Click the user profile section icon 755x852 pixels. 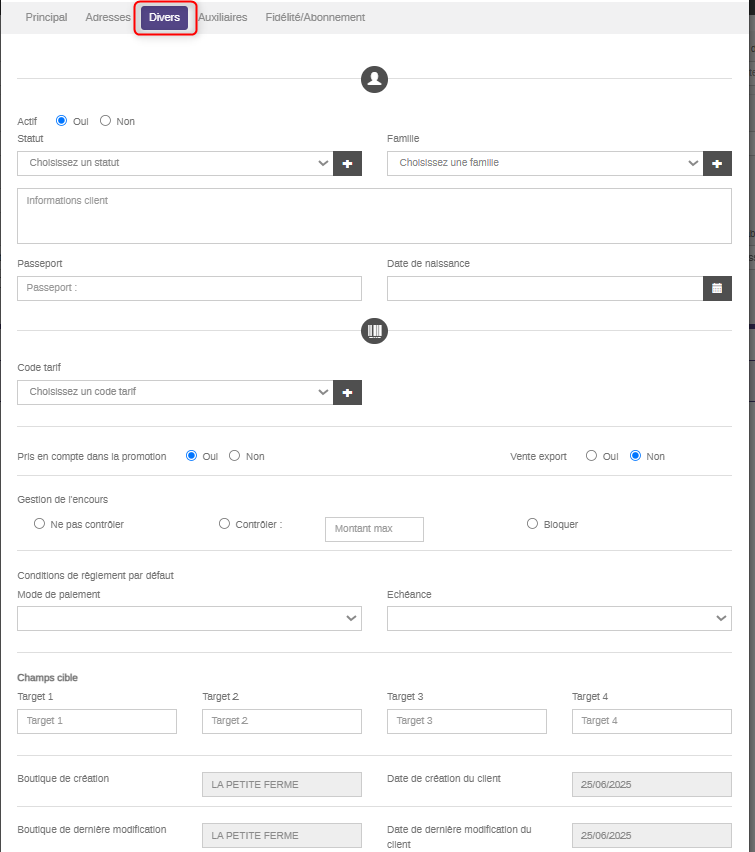pyautogui.click(x=374, y=79)
